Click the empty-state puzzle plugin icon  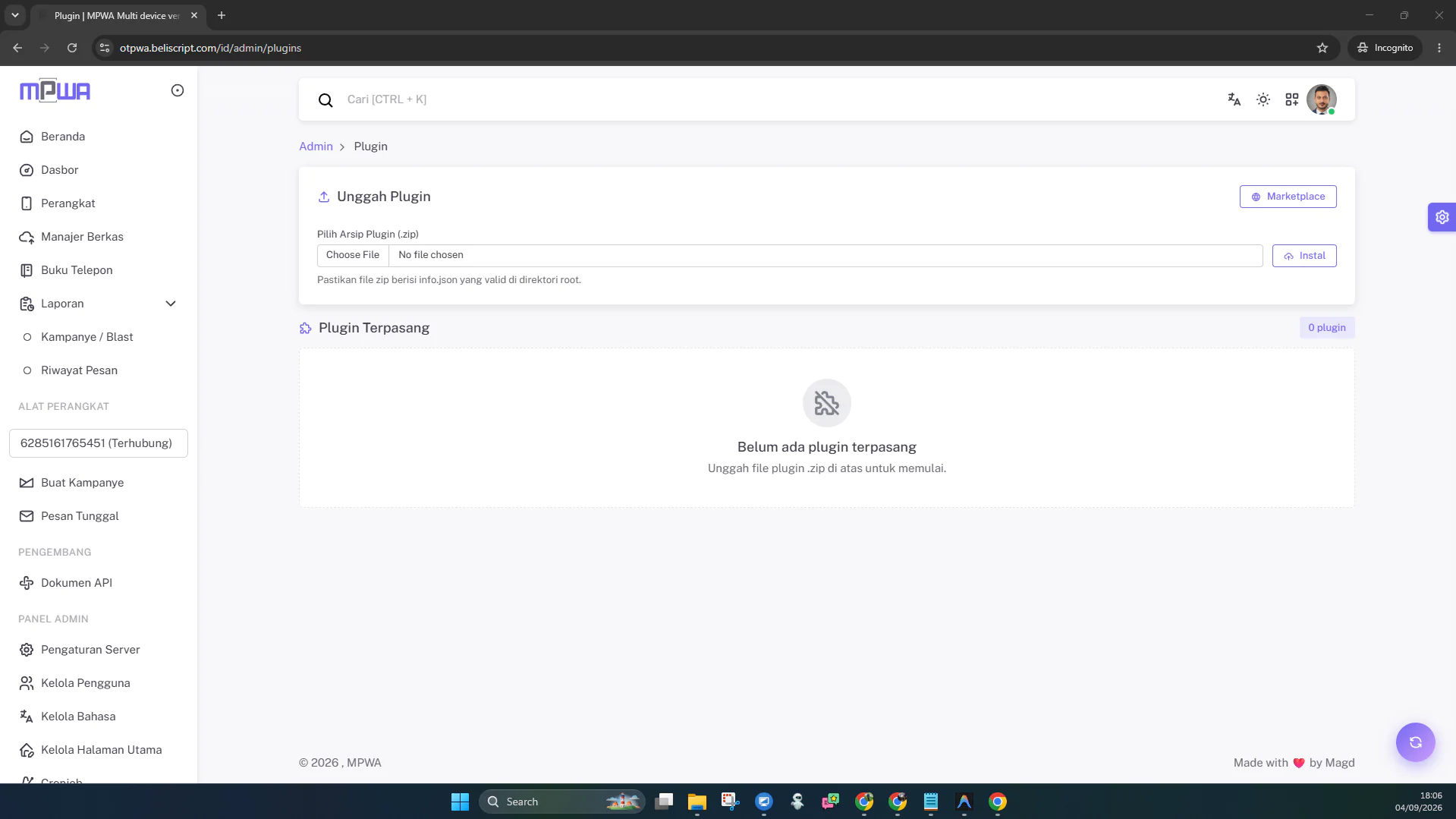826,403
